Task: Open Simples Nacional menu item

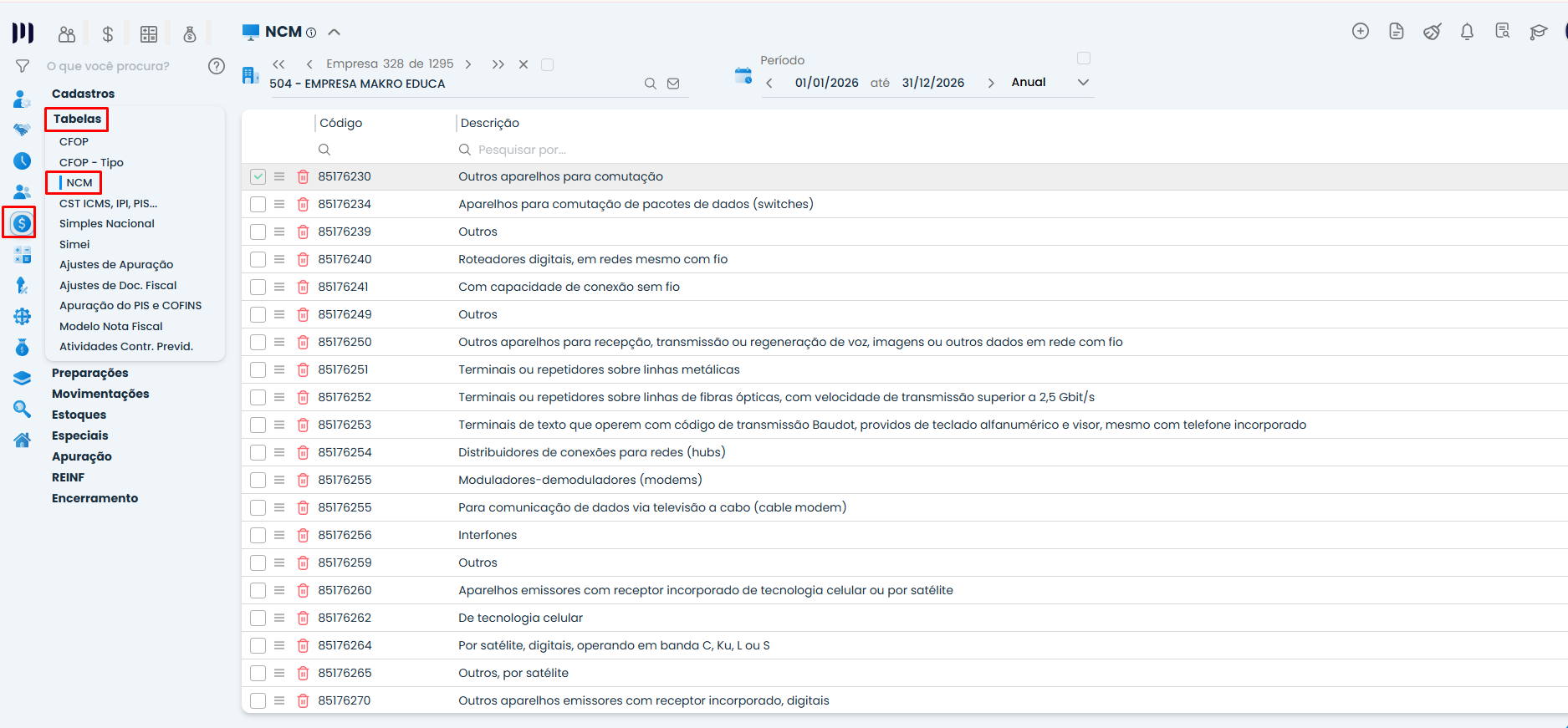Action: tap(107, 223)
